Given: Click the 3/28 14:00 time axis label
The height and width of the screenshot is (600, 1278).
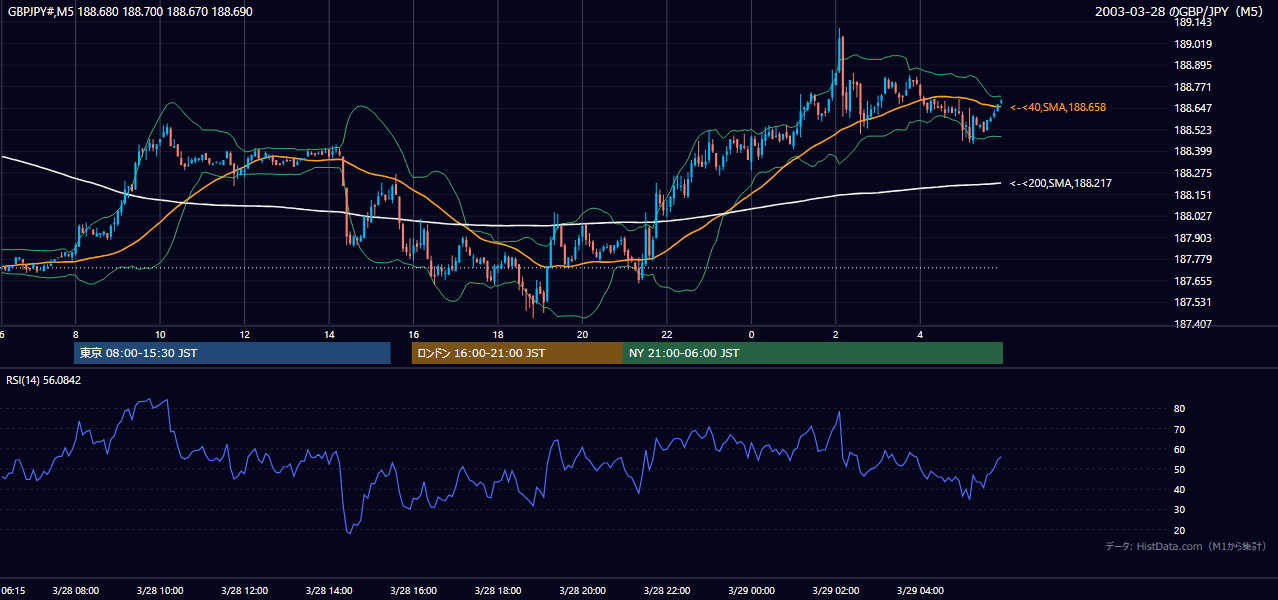Looking at the screenshot, I should click(x=329, y=591).
